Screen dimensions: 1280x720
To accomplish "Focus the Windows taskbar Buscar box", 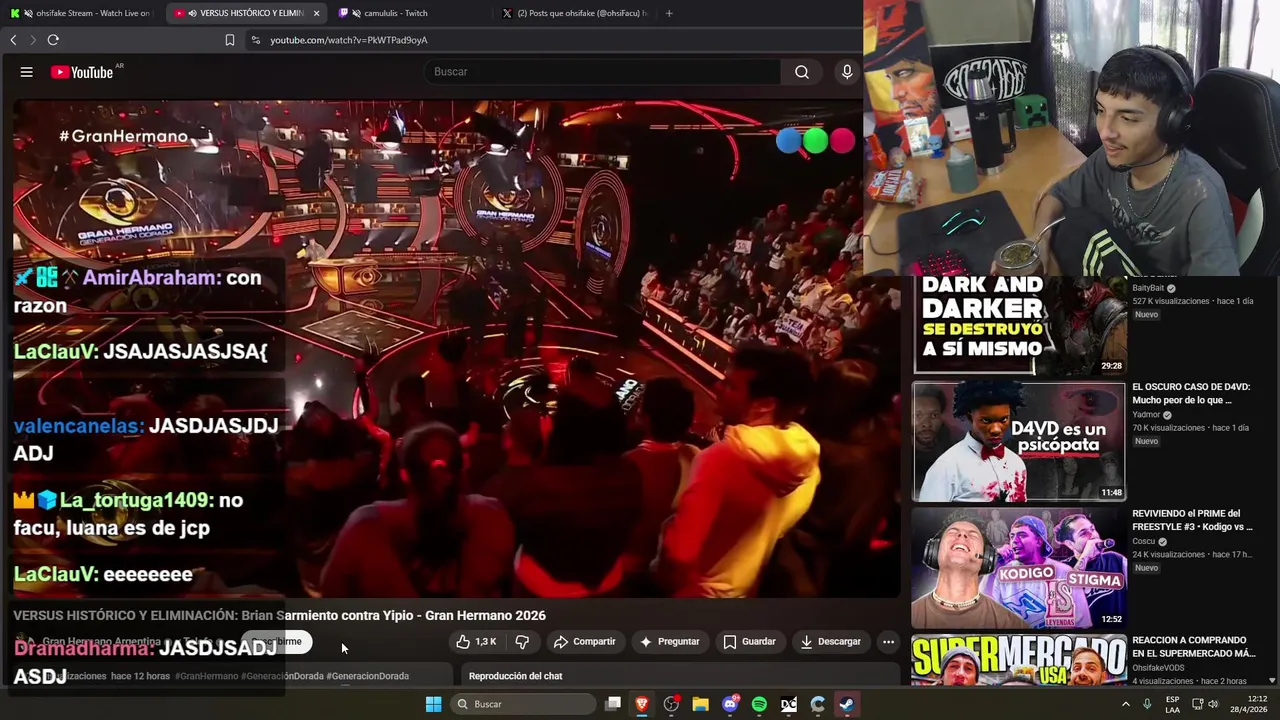I will click(523, 704).
